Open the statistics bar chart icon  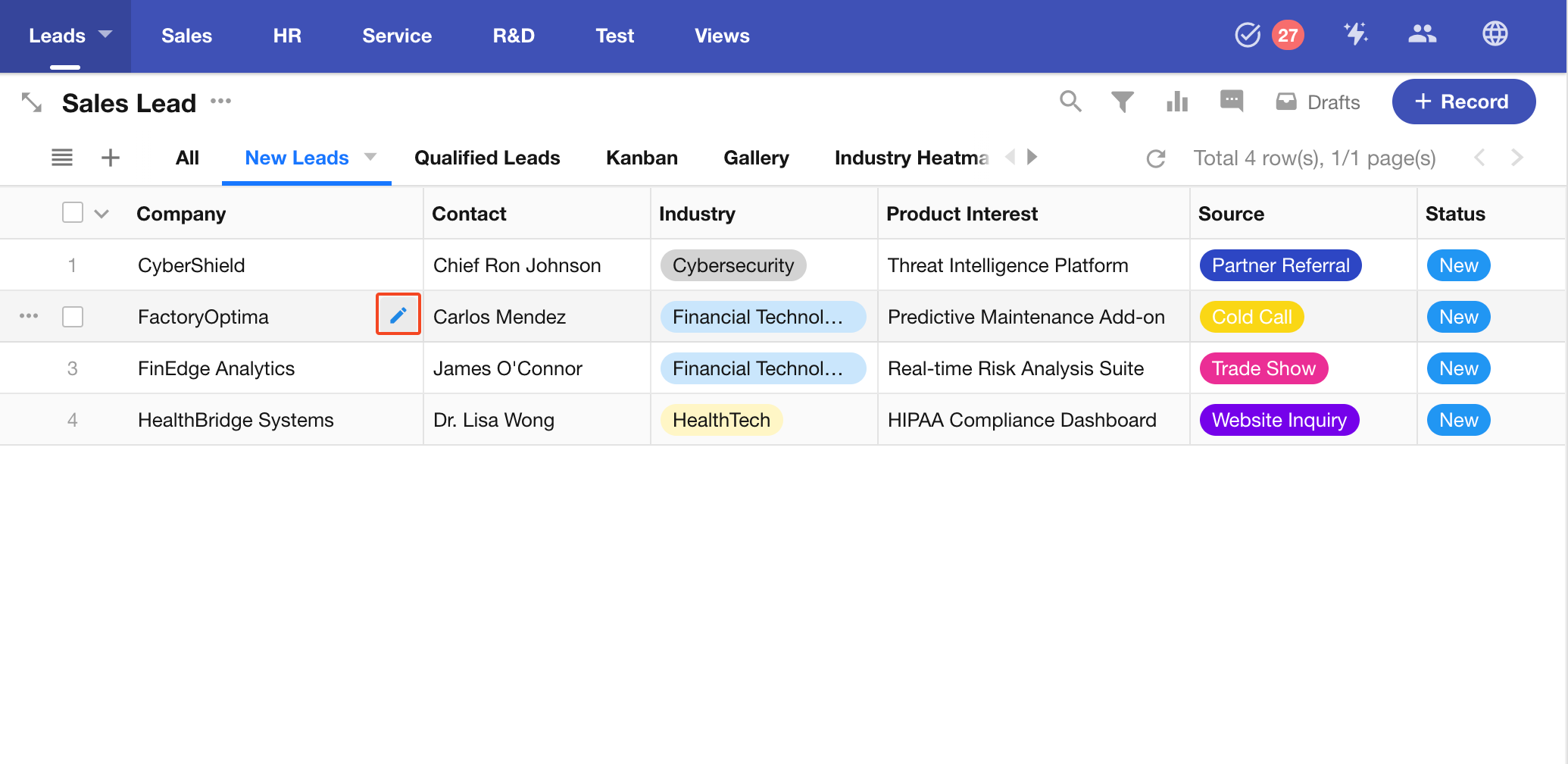pyautogui.click(x=1177, y=102)
